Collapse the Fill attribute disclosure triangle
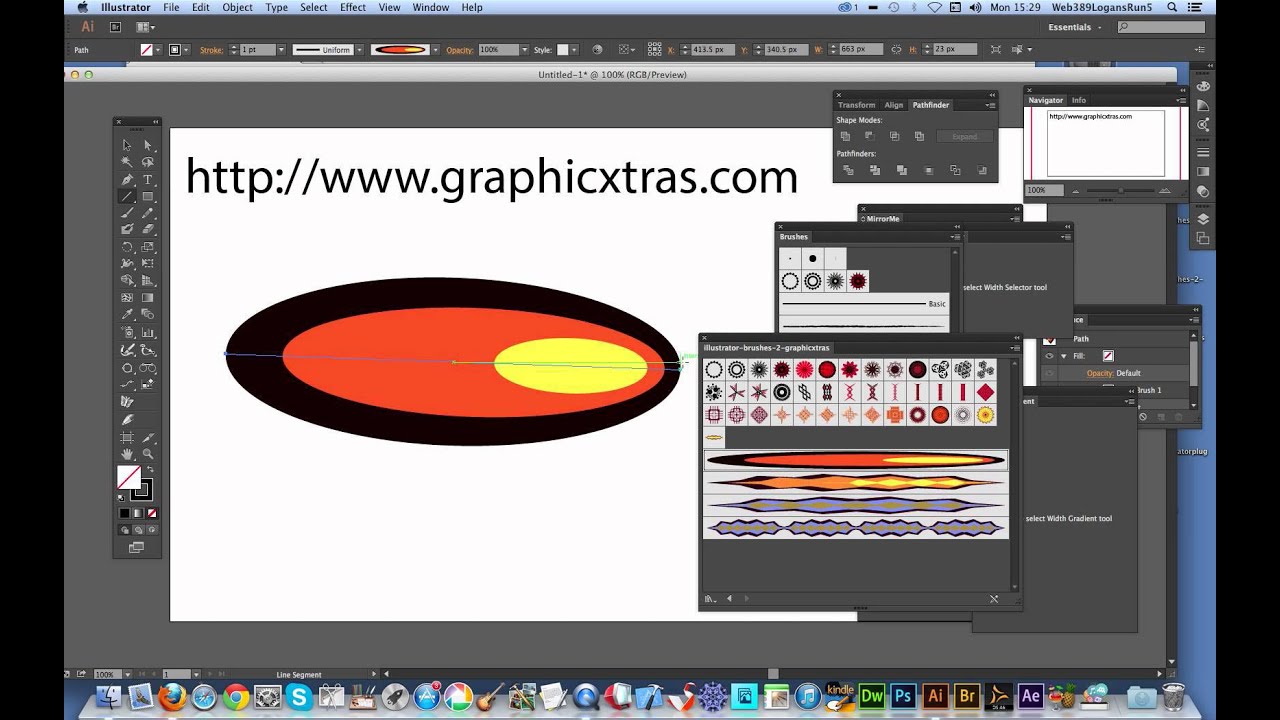1280x720 pixels. pos(1064,356)
